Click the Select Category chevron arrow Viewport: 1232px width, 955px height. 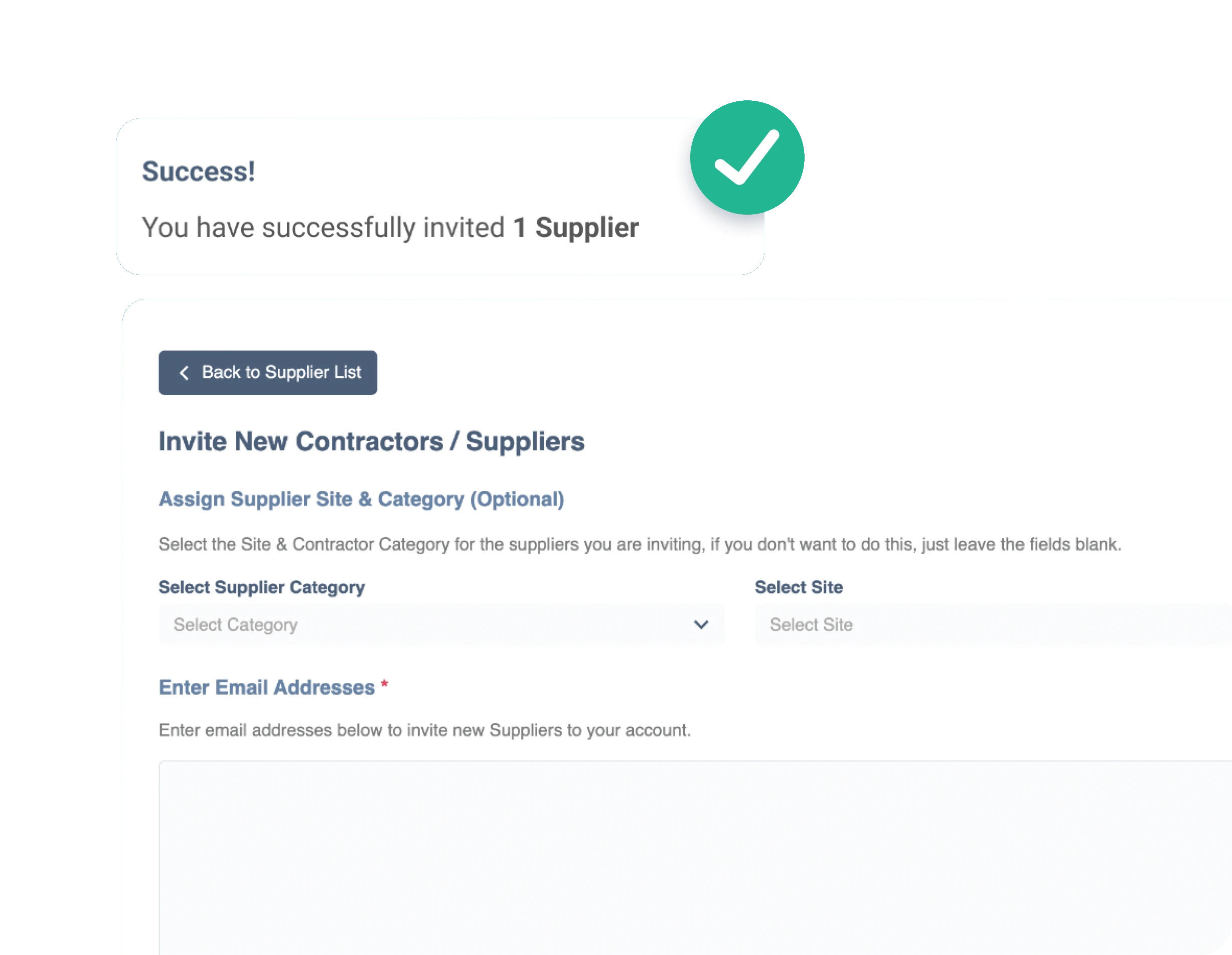click(x=701, y=624)
